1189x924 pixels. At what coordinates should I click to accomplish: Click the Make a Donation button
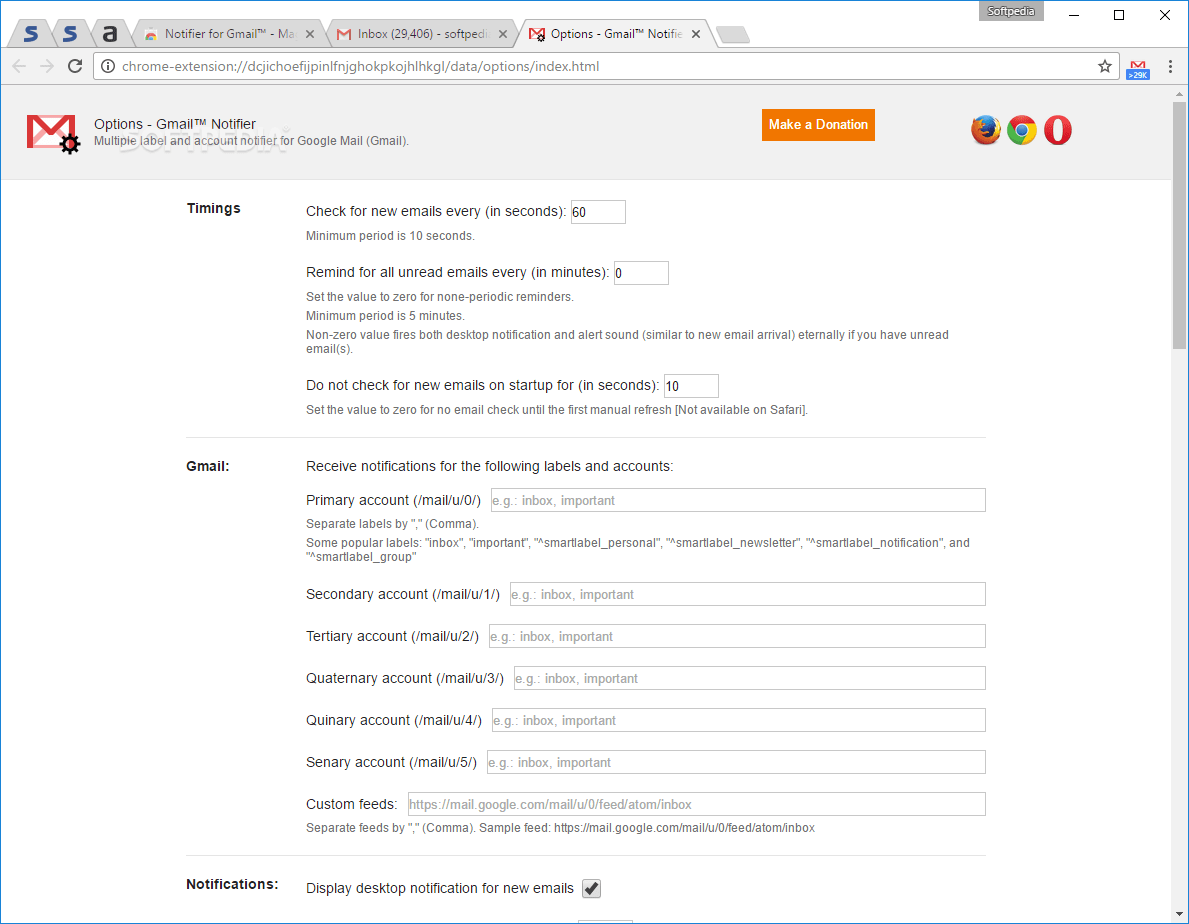pyautogui.click(x=818, y=125)
